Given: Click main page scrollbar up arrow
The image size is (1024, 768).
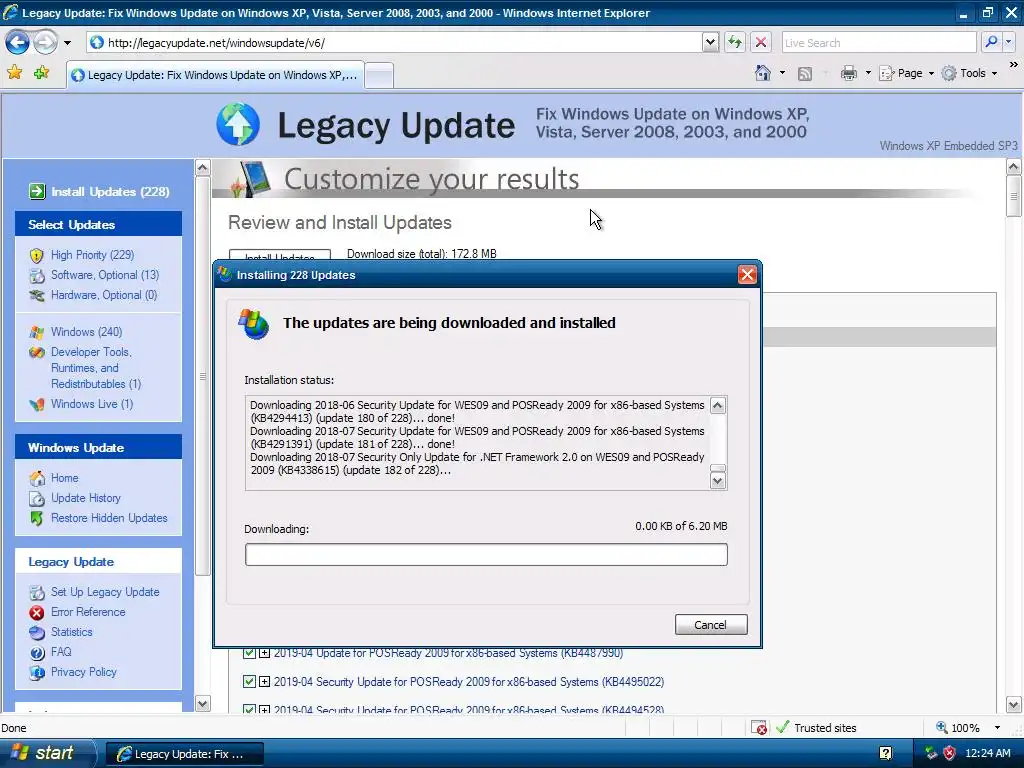Looking at the screenshot, I should (x=1014, y=167).
